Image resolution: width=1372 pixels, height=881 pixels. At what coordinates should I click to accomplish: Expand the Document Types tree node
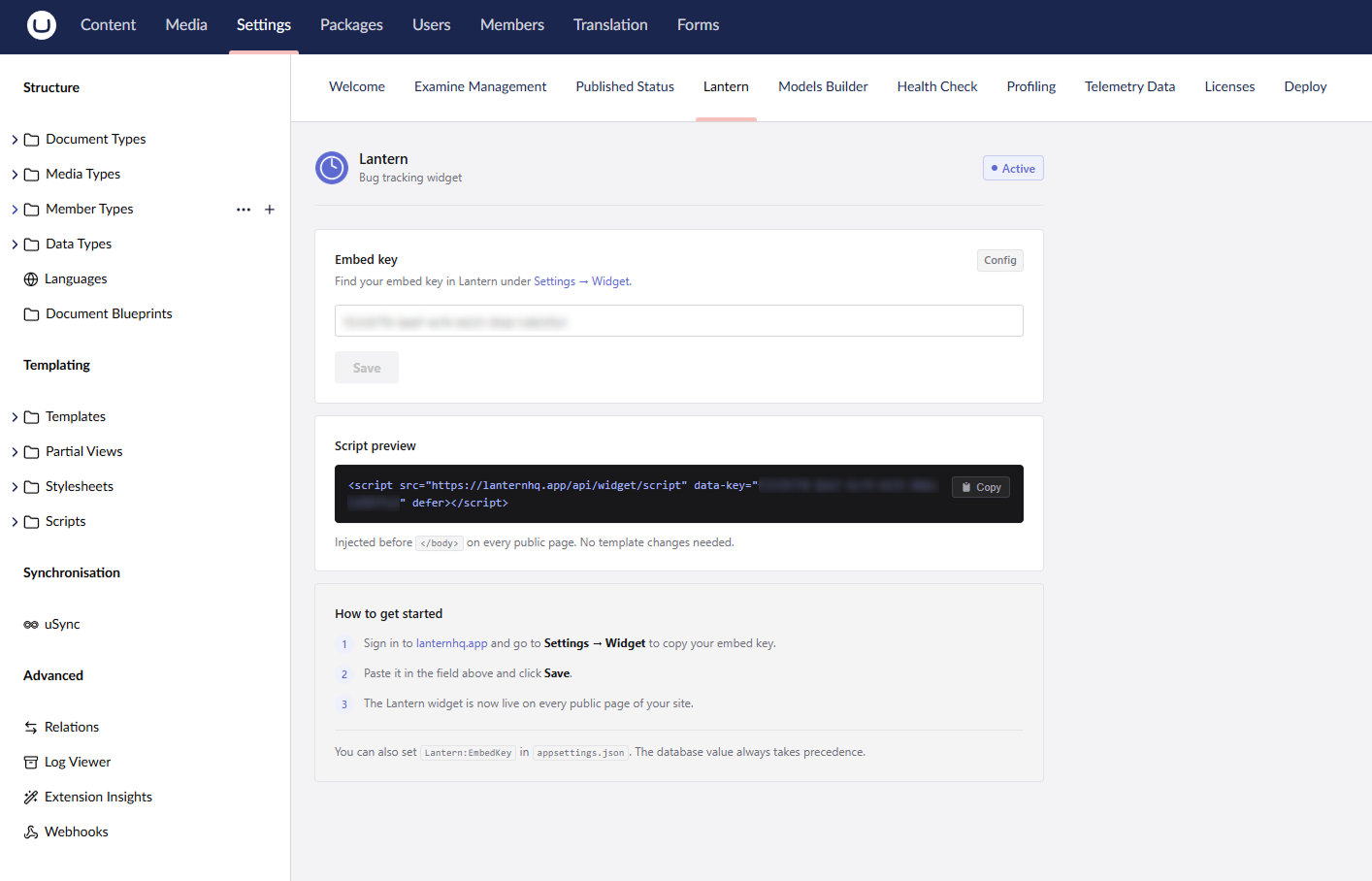point(15,140)
